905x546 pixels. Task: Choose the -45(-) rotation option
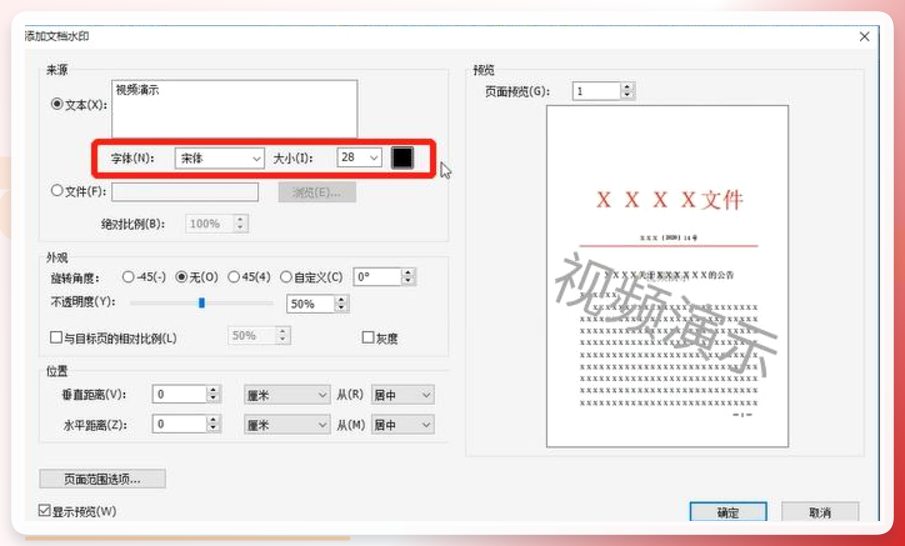click(128, 277)
